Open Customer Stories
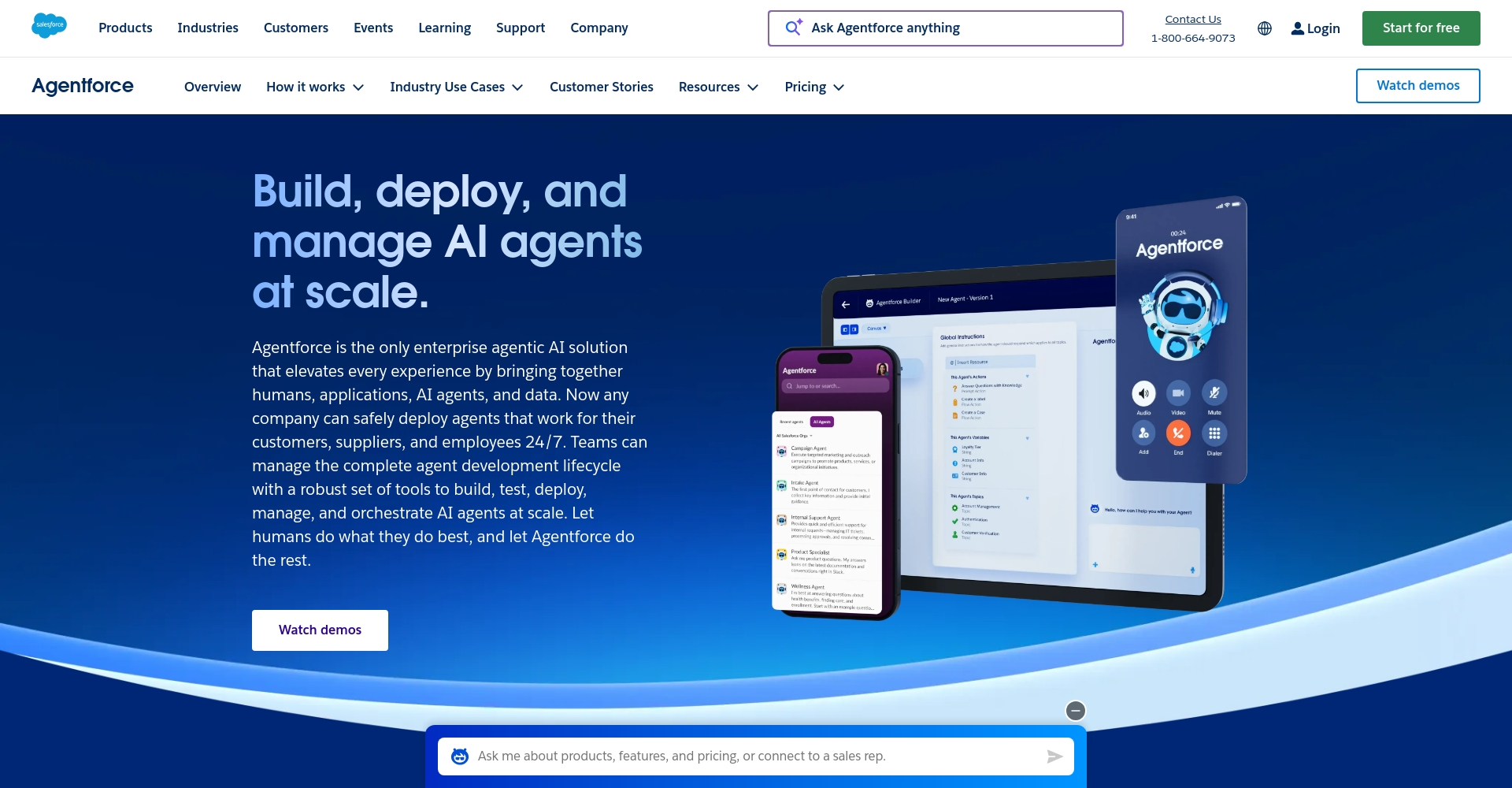This screenshot has height=788, width=1512. (x=601, y=87)
